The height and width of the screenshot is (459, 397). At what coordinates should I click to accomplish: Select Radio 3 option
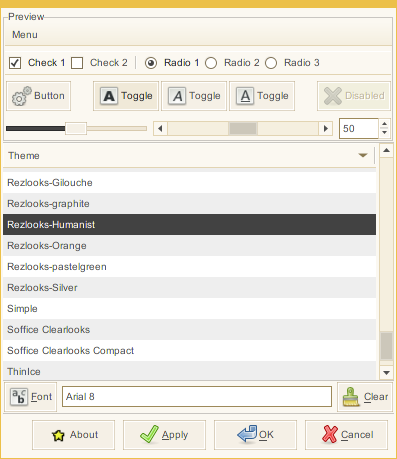(x=271, y=63)
